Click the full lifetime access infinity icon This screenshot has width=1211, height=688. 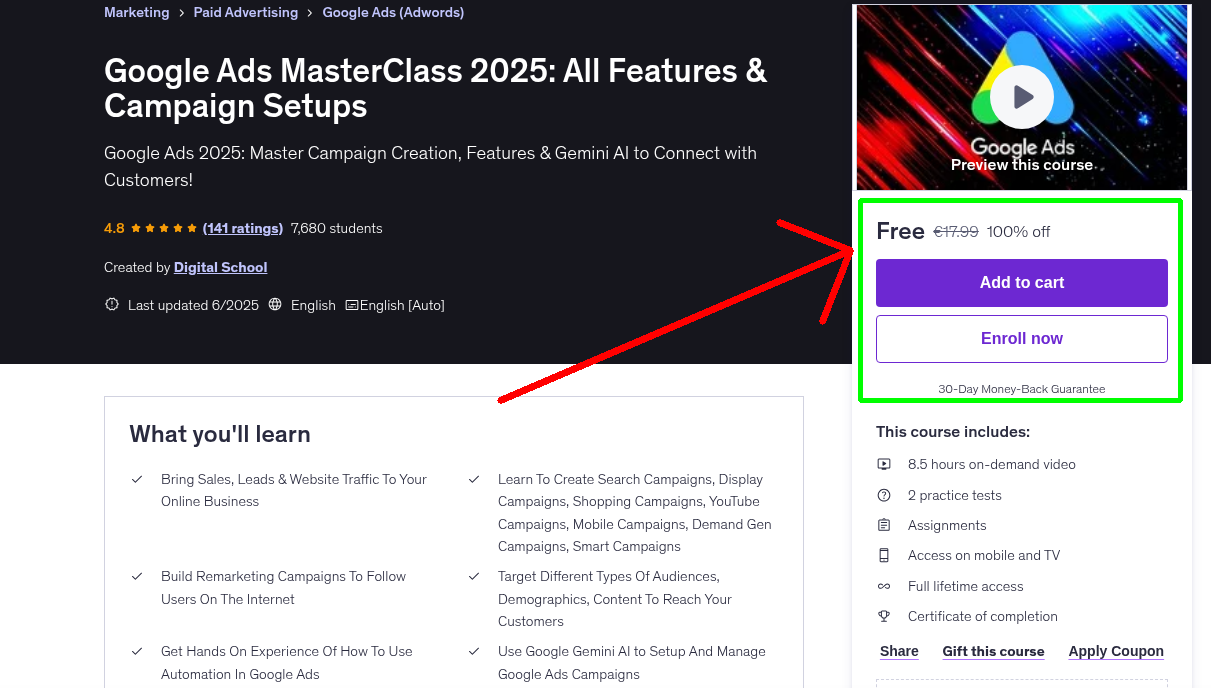[x=884, y=586]
